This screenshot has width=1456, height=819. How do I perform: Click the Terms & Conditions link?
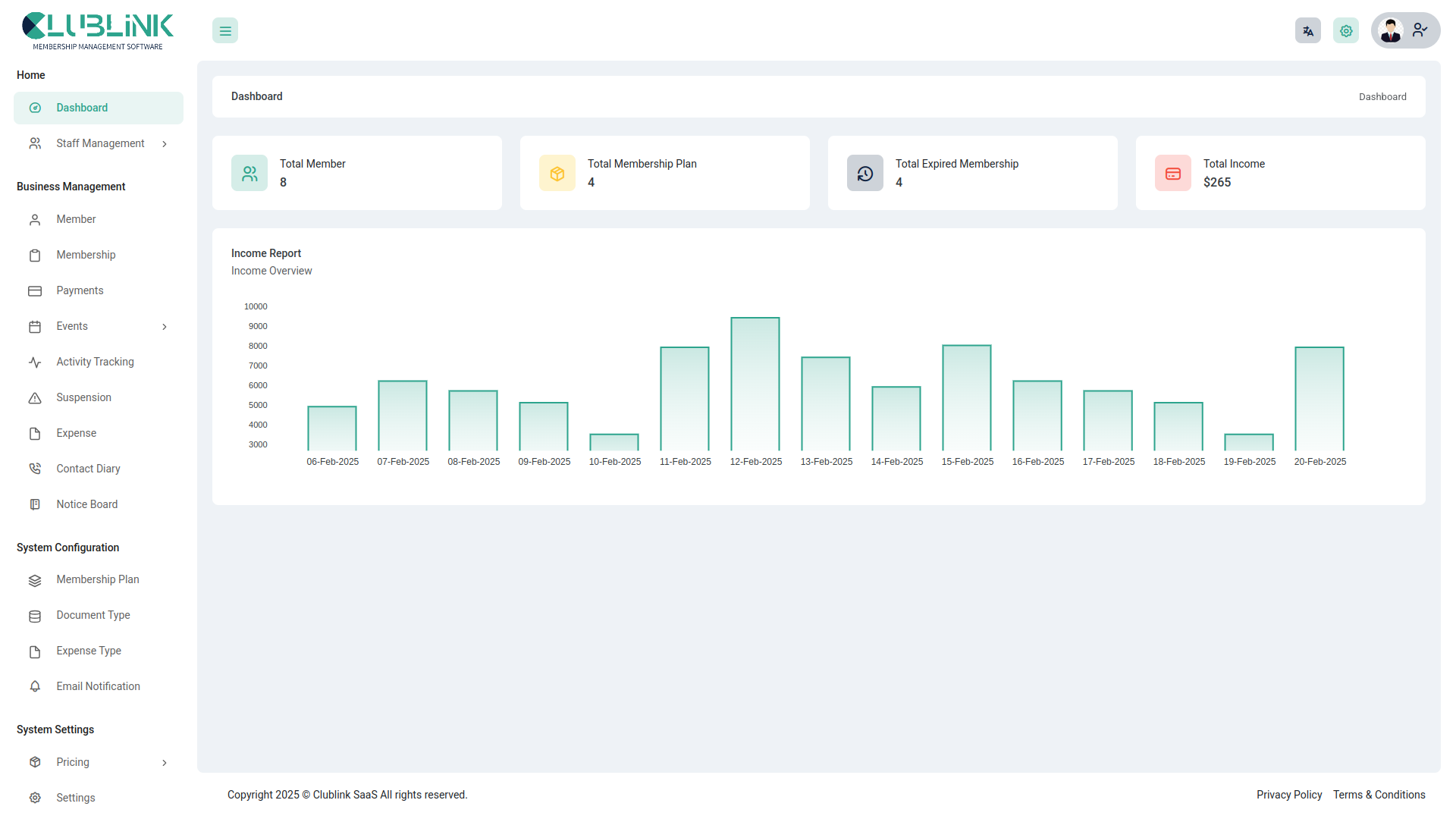pos(1379,795)
